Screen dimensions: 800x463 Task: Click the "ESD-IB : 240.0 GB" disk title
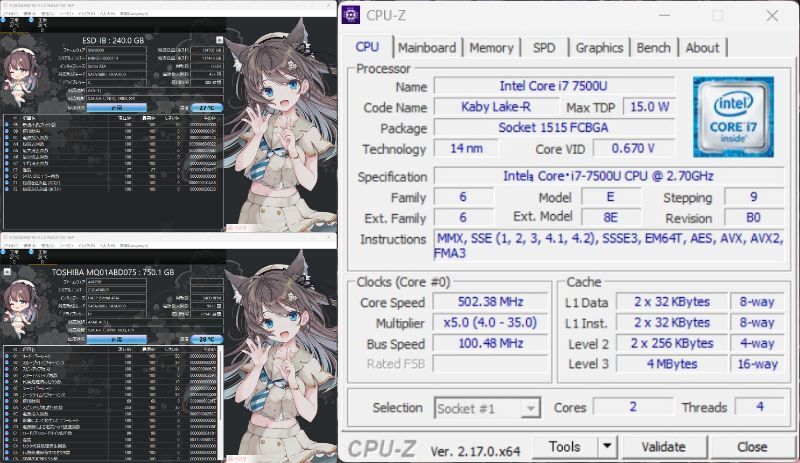[113, 40]
